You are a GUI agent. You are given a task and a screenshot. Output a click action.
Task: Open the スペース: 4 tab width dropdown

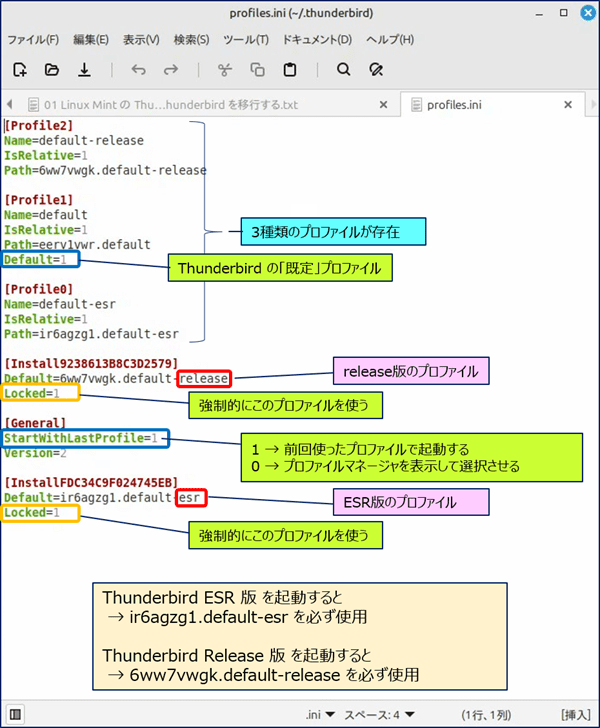379,715
